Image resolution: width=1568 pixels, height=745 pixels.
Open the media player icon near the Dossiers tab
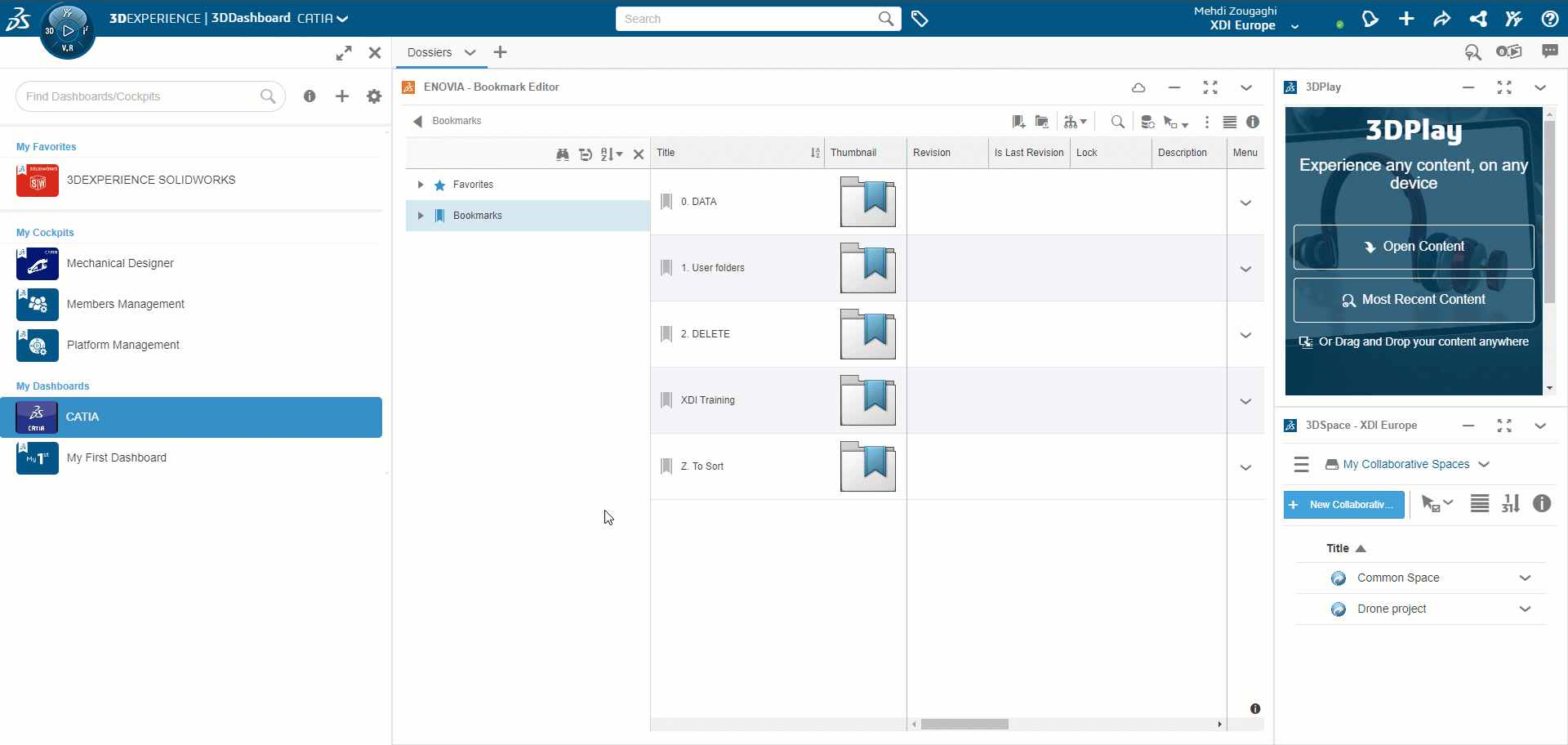tap(1511, 51)
